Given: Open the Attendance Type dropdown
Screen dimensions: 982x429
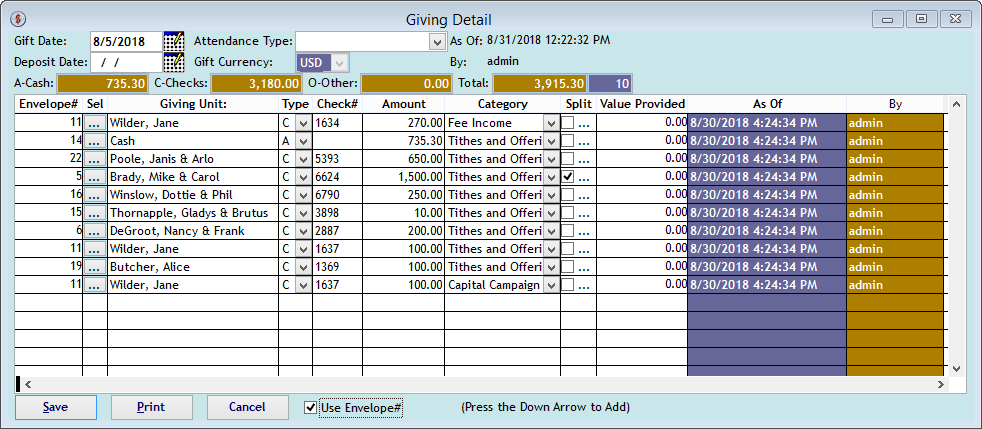Looking at the screenshot, I should pos(437,42).
